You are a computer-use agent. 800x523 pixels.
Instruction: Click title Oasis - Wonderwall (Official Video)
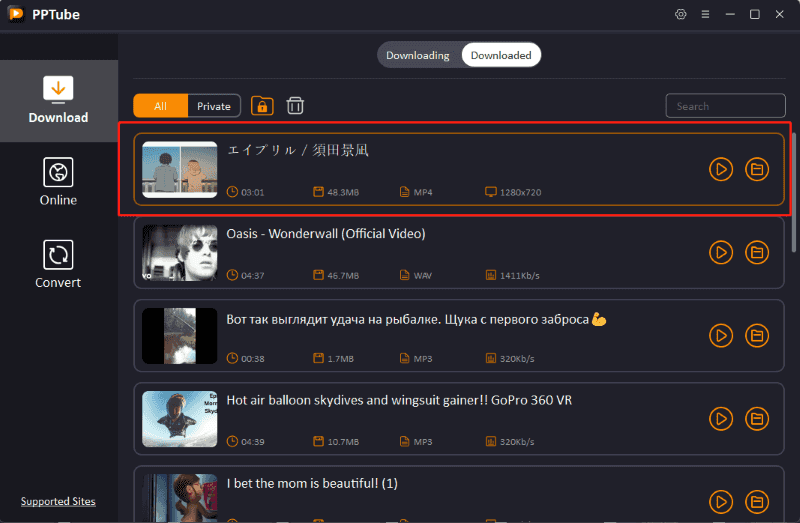(x=326, y=234)
